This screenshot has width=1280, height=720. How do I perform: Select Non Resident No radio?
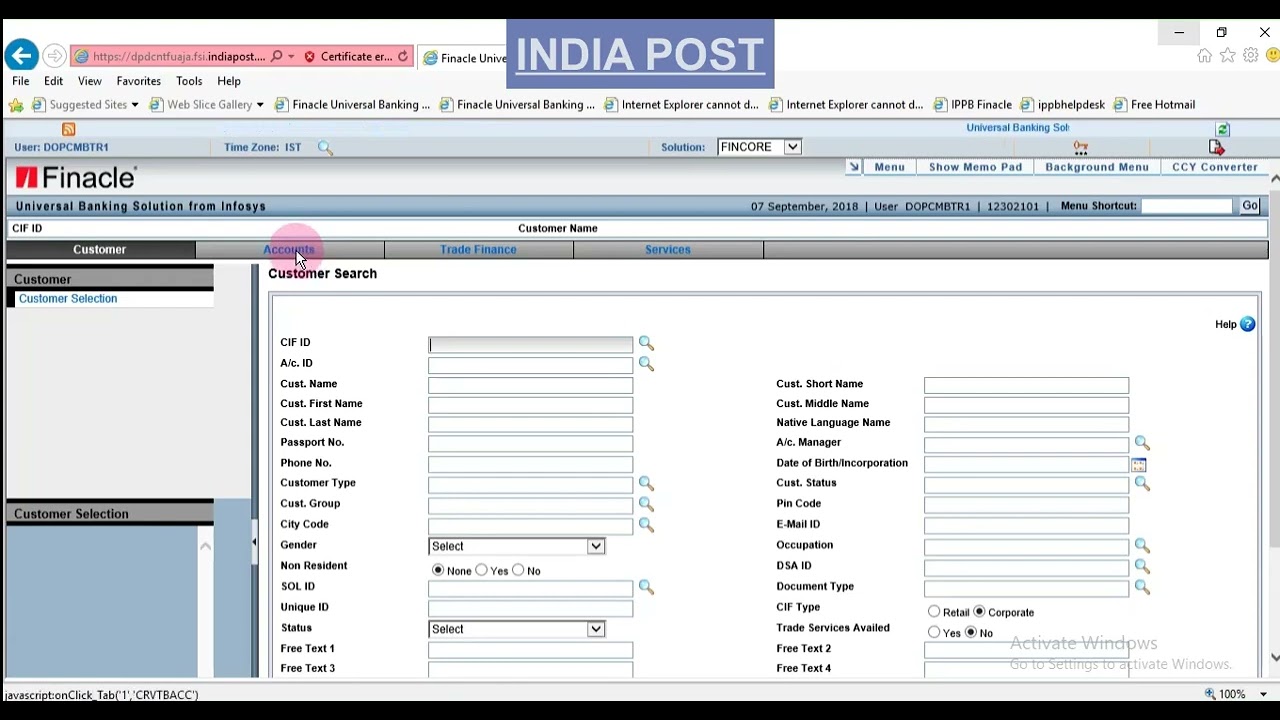click(518, 570)
